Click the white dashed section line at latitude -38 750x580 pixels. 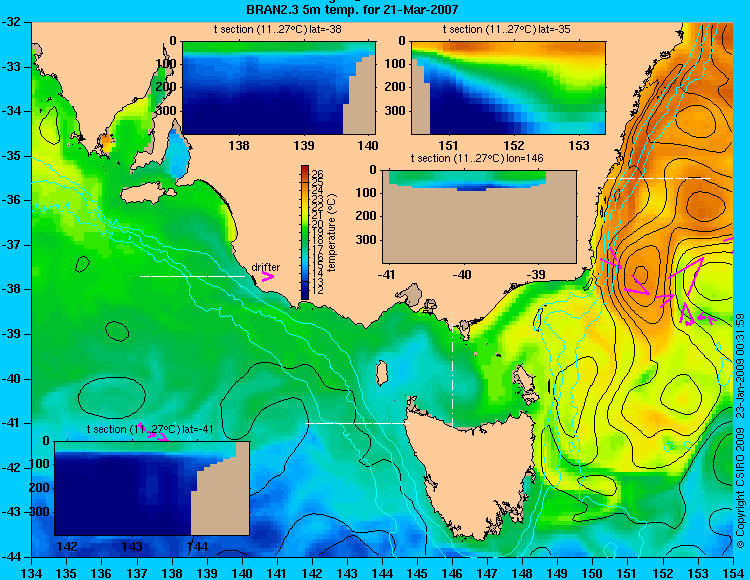[192, 276]
